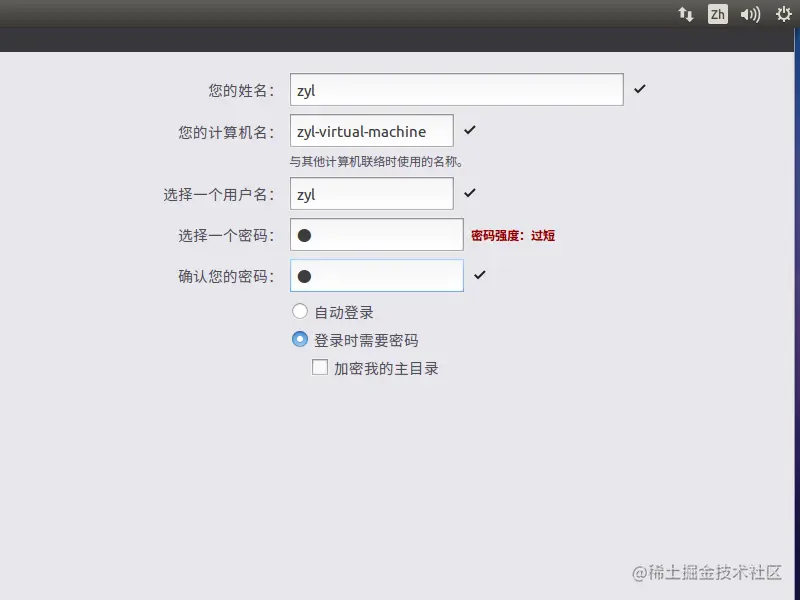Select the 自动登录 radio option

299,311
